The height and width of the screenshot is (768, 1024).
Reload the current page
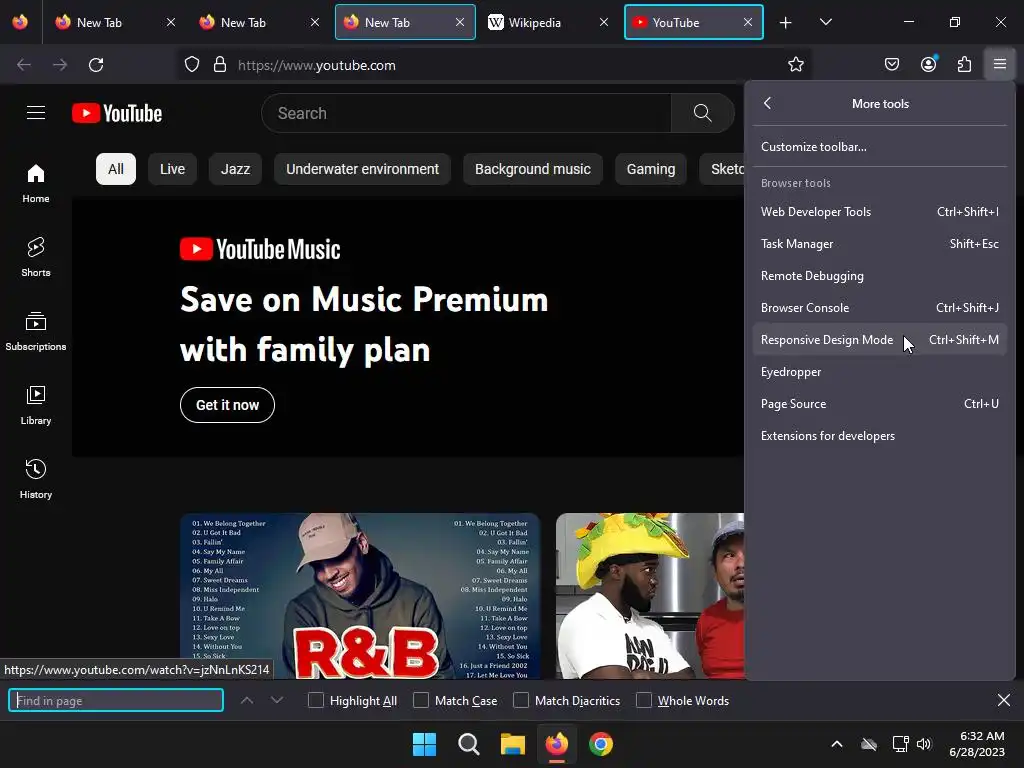(96, 65)
